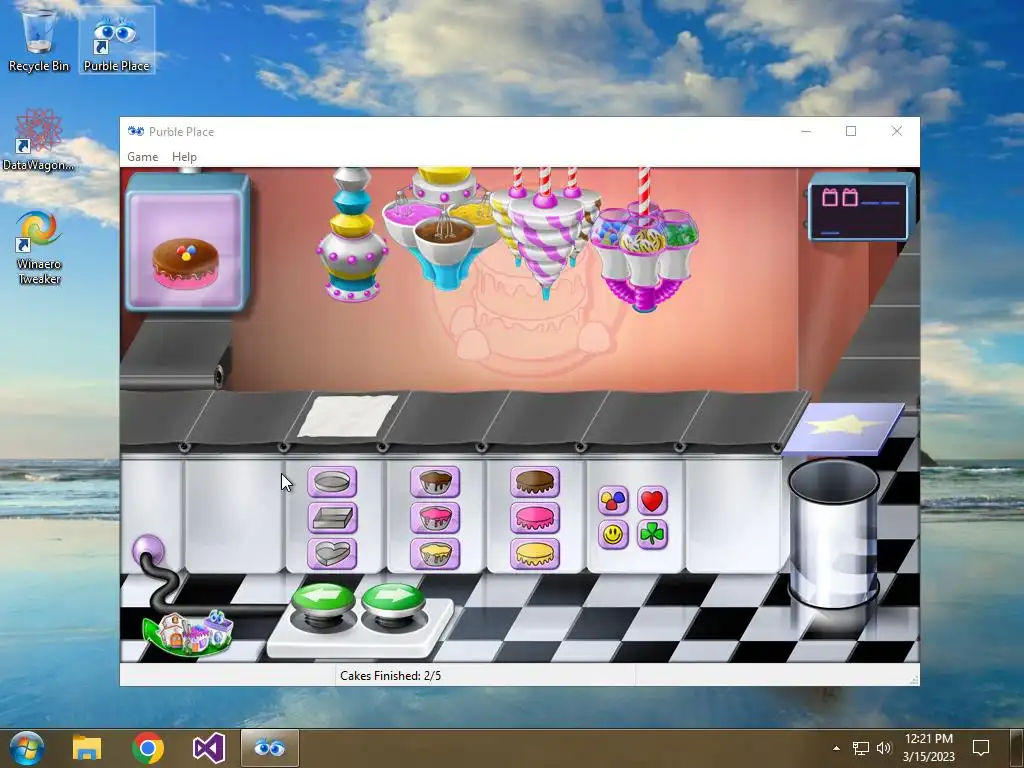Return to Purble Place village icon

(x=188, y=632)
